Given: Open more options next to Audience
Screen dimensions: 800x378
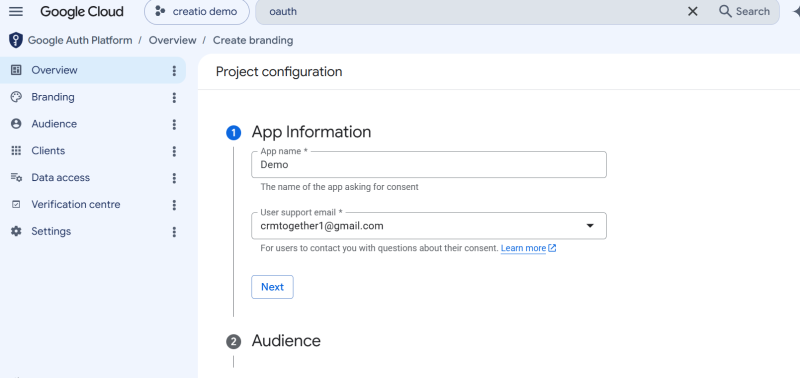Looking at the screenshot, I should (x=174, y=124).
